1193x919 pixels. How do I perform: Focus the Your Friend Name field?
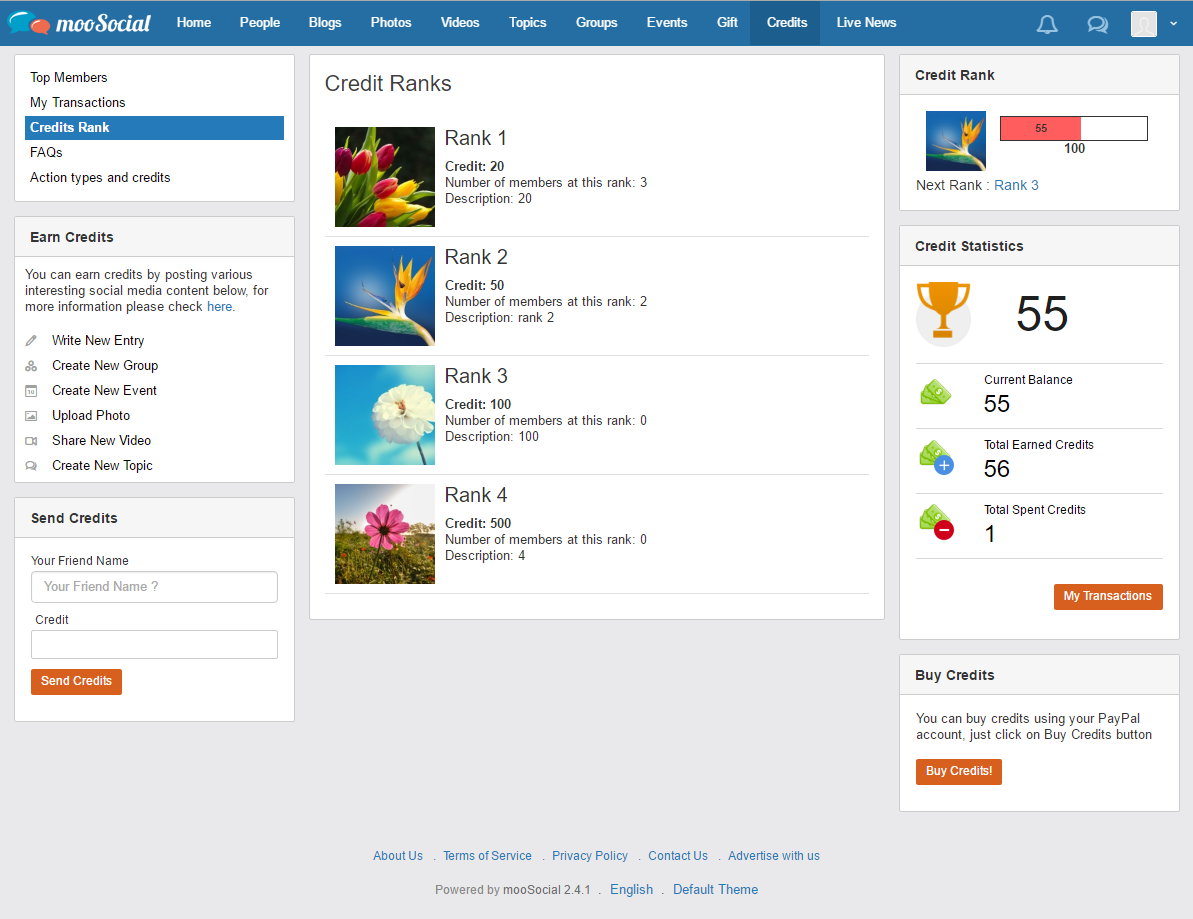(x=154, y=587)
